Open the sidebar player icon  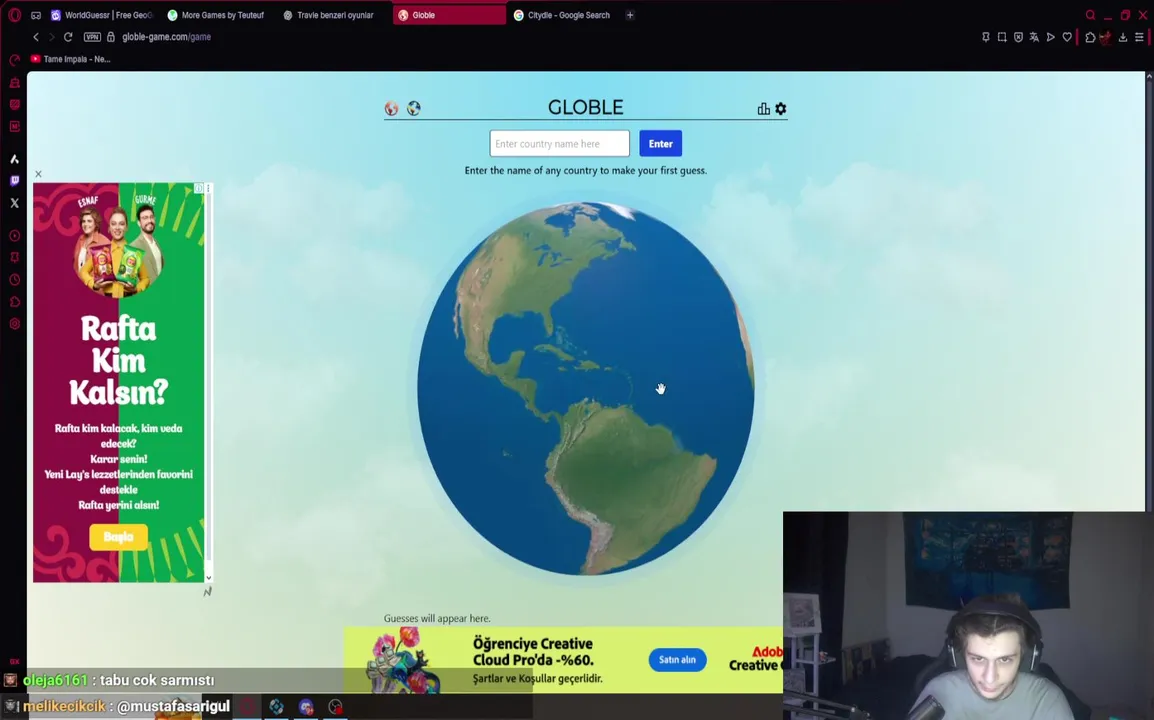(15, 236)
